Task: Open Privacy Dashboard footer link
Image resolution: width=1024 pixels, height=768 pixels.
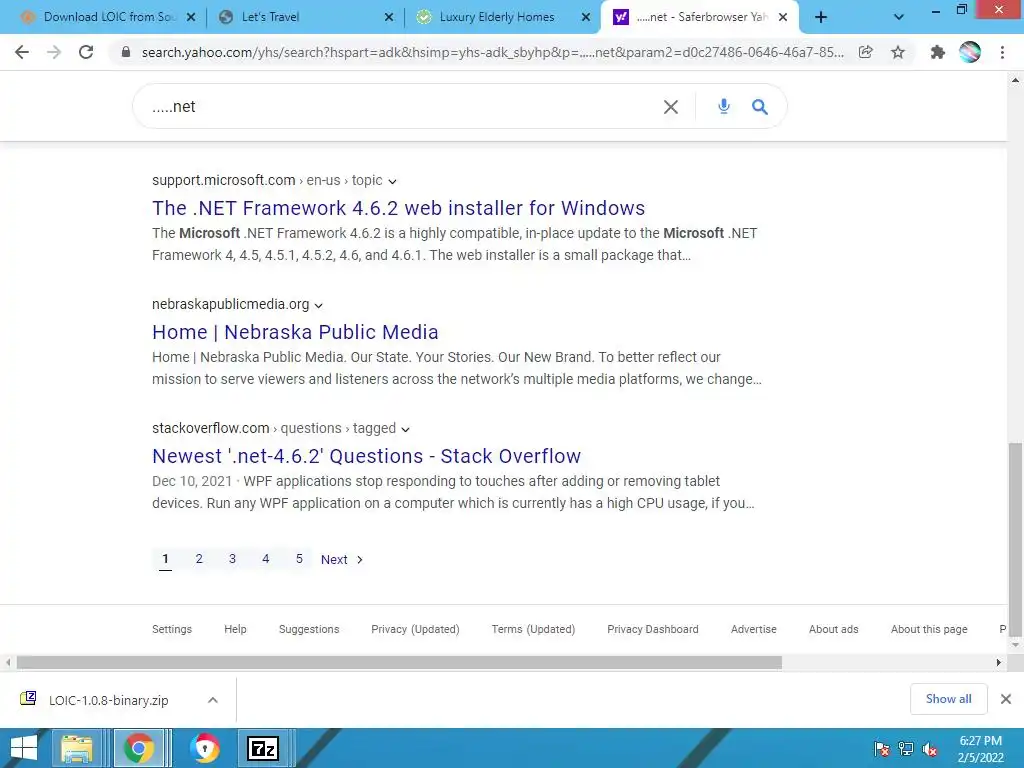Action: coord(653,629)
